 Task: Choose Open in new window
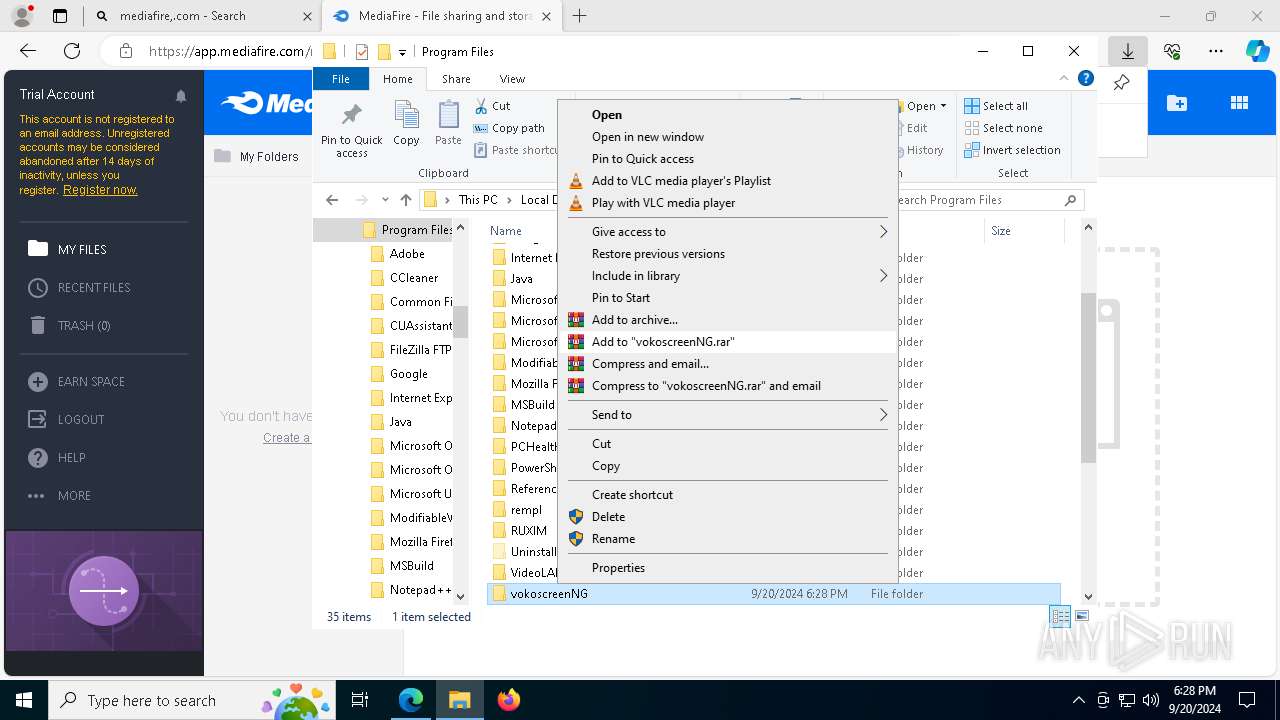(727, 137)
